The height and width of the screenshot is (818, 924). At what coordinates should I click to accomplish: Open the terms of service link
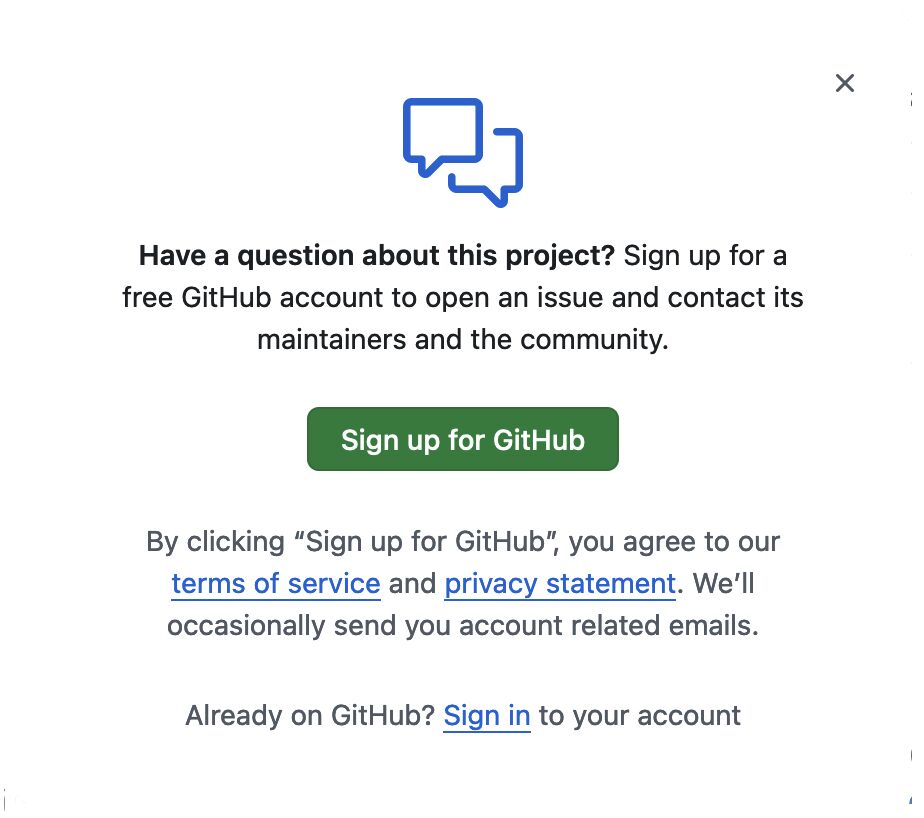(276, 584)
